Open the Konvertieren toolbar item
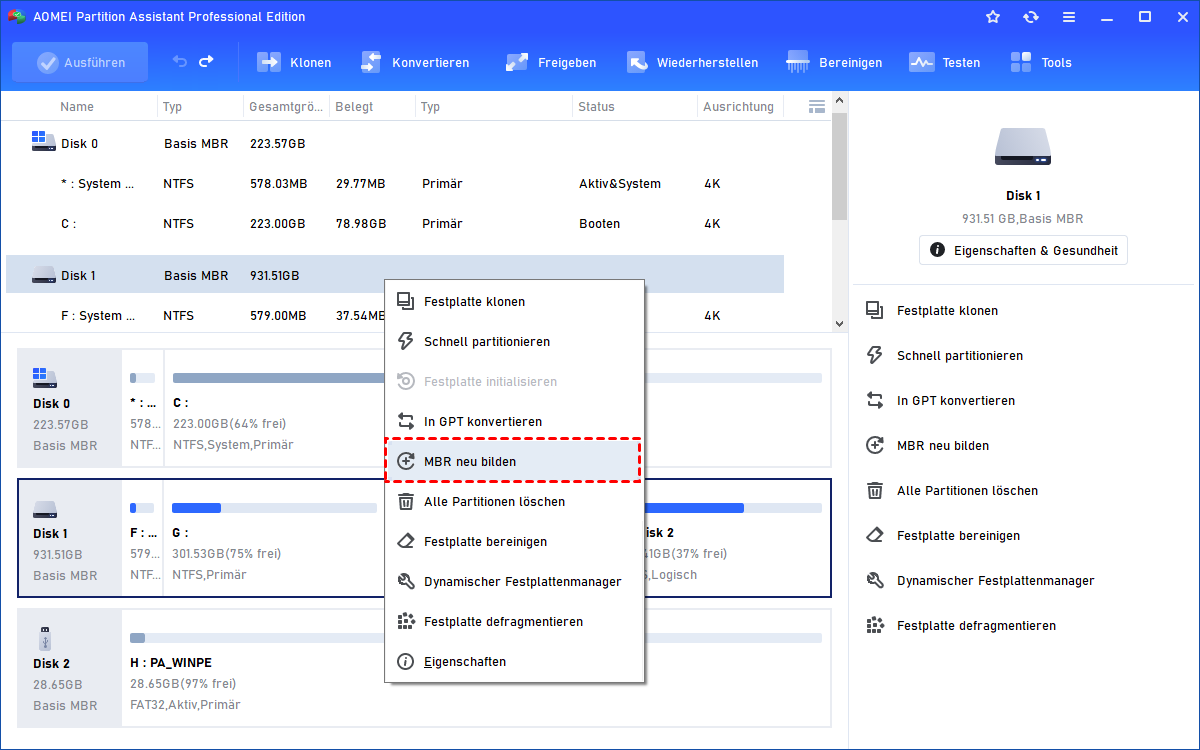This screenshot has height=750, width=1200. [414, 62]
